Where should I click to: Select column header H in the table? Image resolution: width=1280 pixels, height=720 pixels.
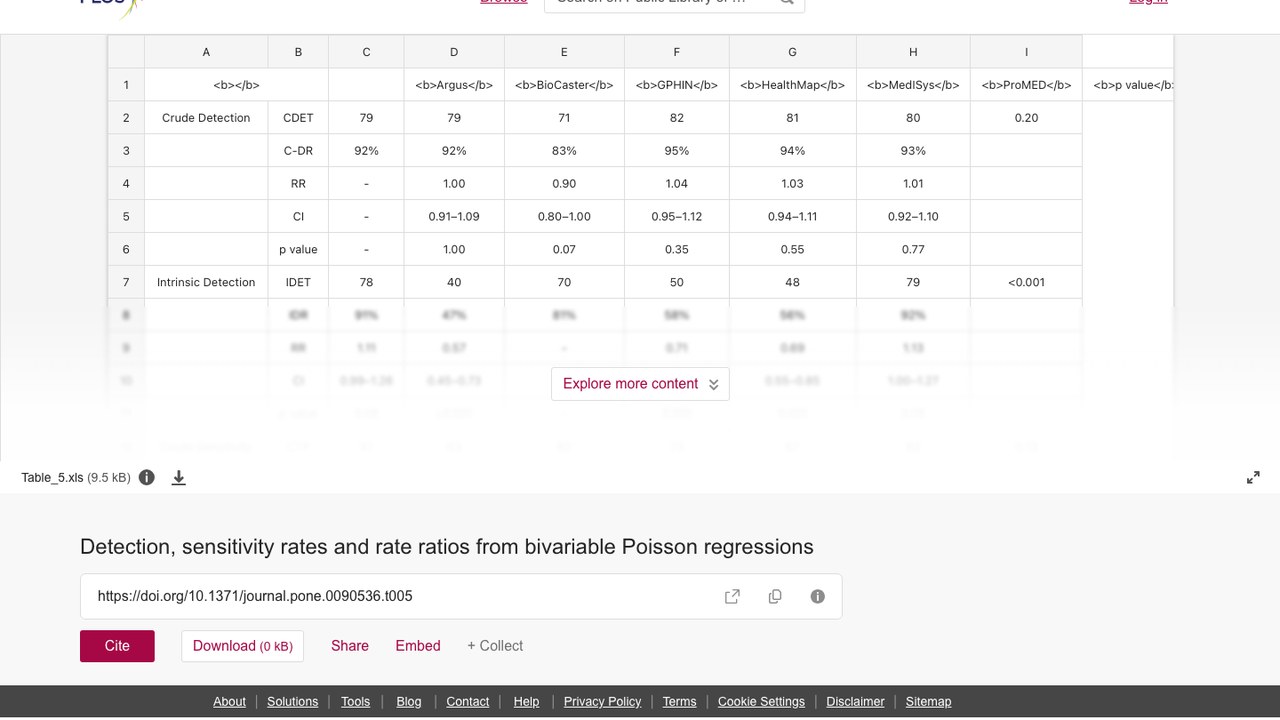point(913,52)
